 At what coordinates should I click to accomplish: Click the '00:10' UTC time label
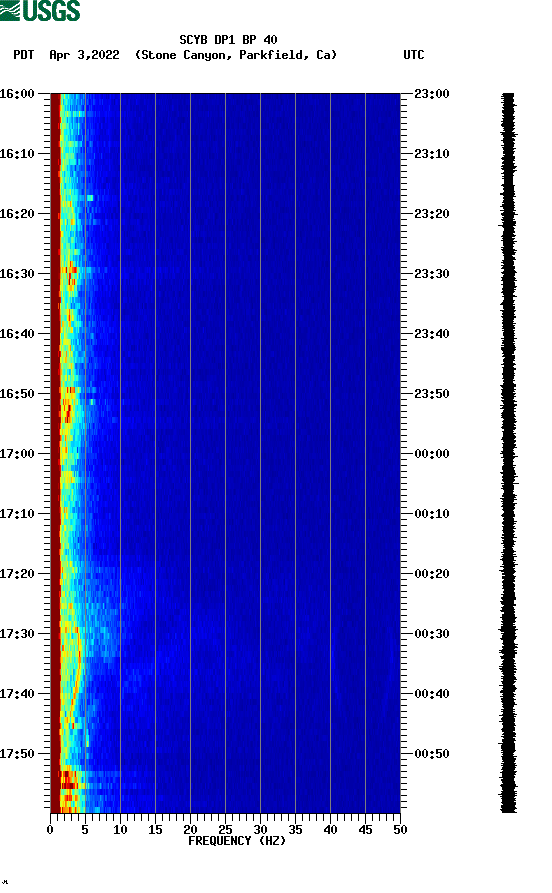pos(432,514)
